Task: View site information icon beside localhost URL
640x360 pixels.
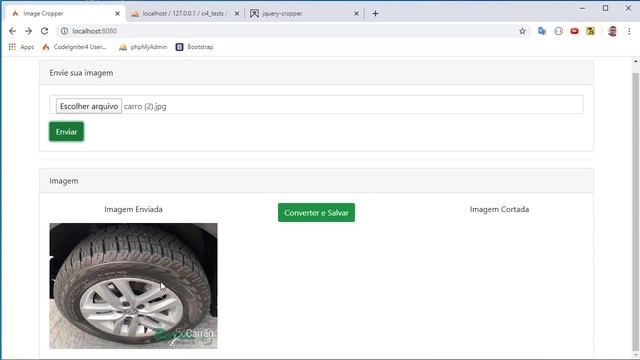Action: (64, 31)
